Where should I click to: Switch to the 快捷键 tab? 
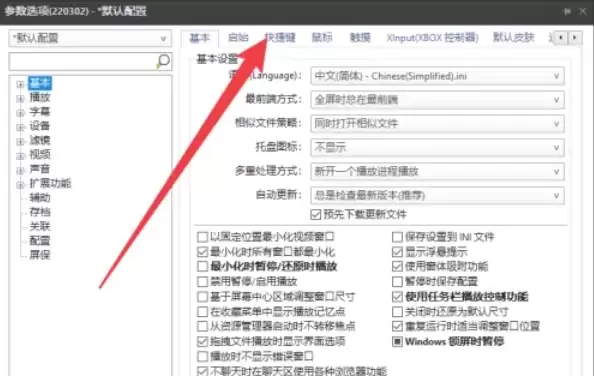(280, 37)
